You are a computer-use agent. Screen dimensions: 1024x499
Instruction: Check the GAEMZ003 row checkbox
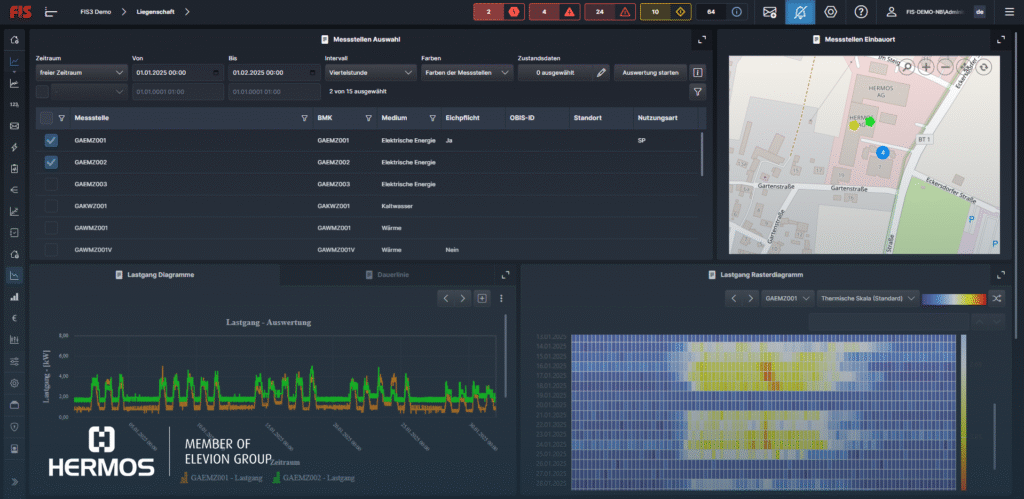tap(51, 184)
